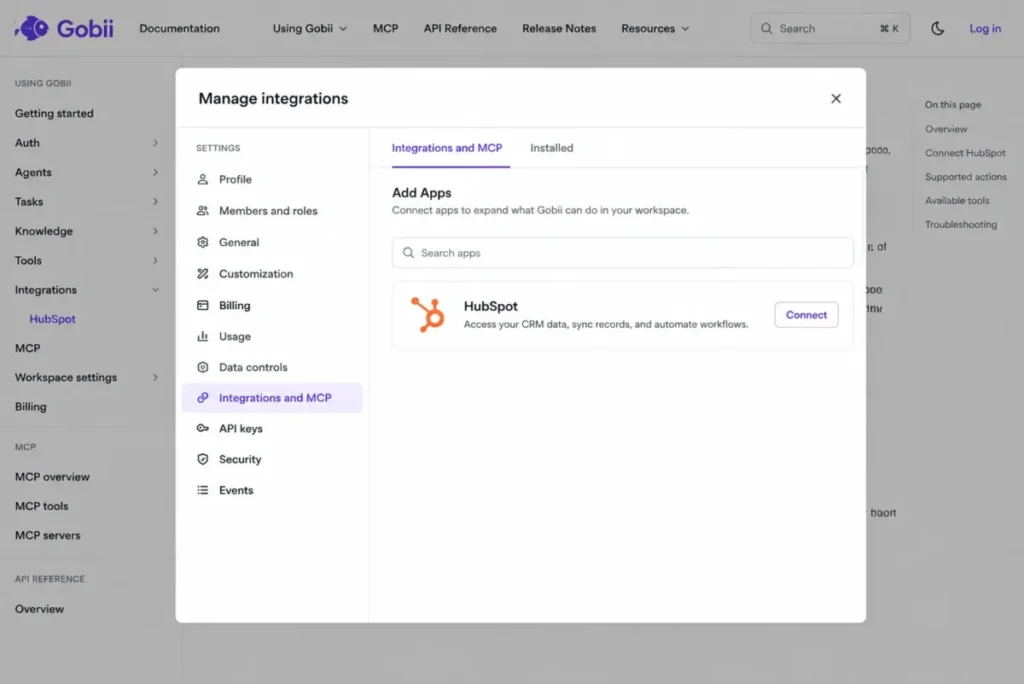Click the Log in link
Image resolution: width=1024 pixels, height=684 pixels.
984,28
